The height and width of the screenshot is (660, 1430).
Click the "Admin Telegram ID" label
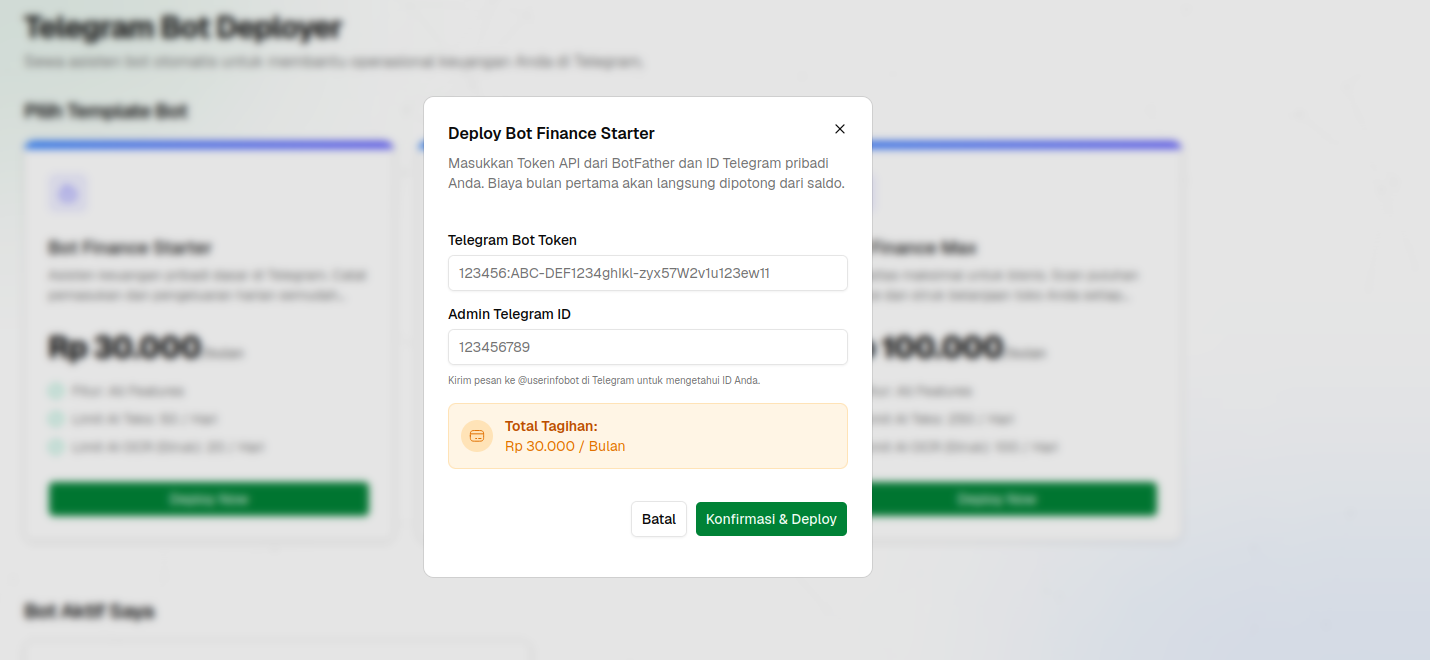(x=509, y=314)
